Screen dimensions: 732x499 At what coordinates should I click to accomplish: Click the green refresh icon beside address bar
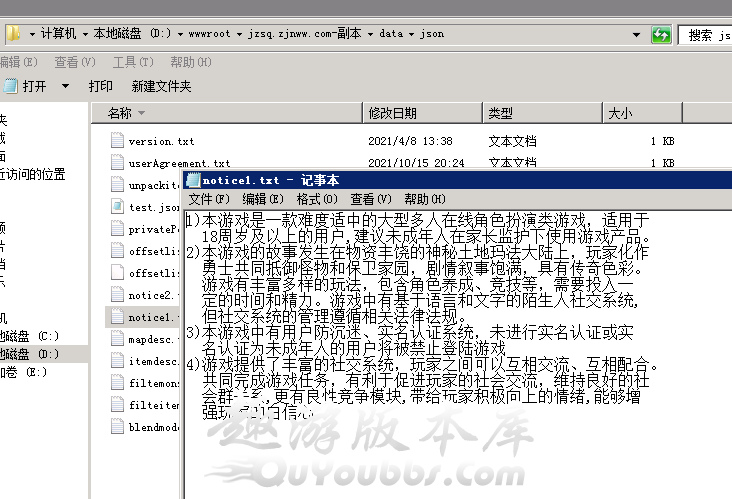tap(661, 34)
